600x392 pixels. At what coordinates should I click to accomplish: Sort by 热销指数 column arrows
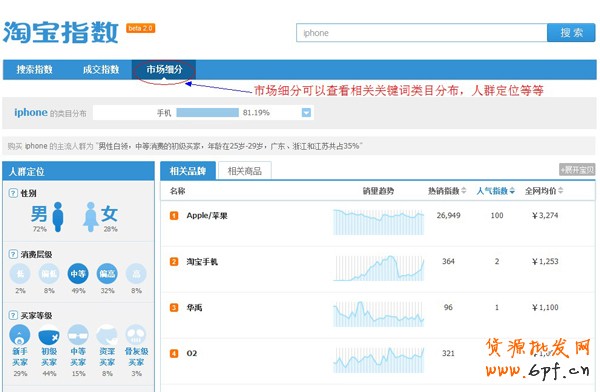pyautogui.click(x=464, y=190)
